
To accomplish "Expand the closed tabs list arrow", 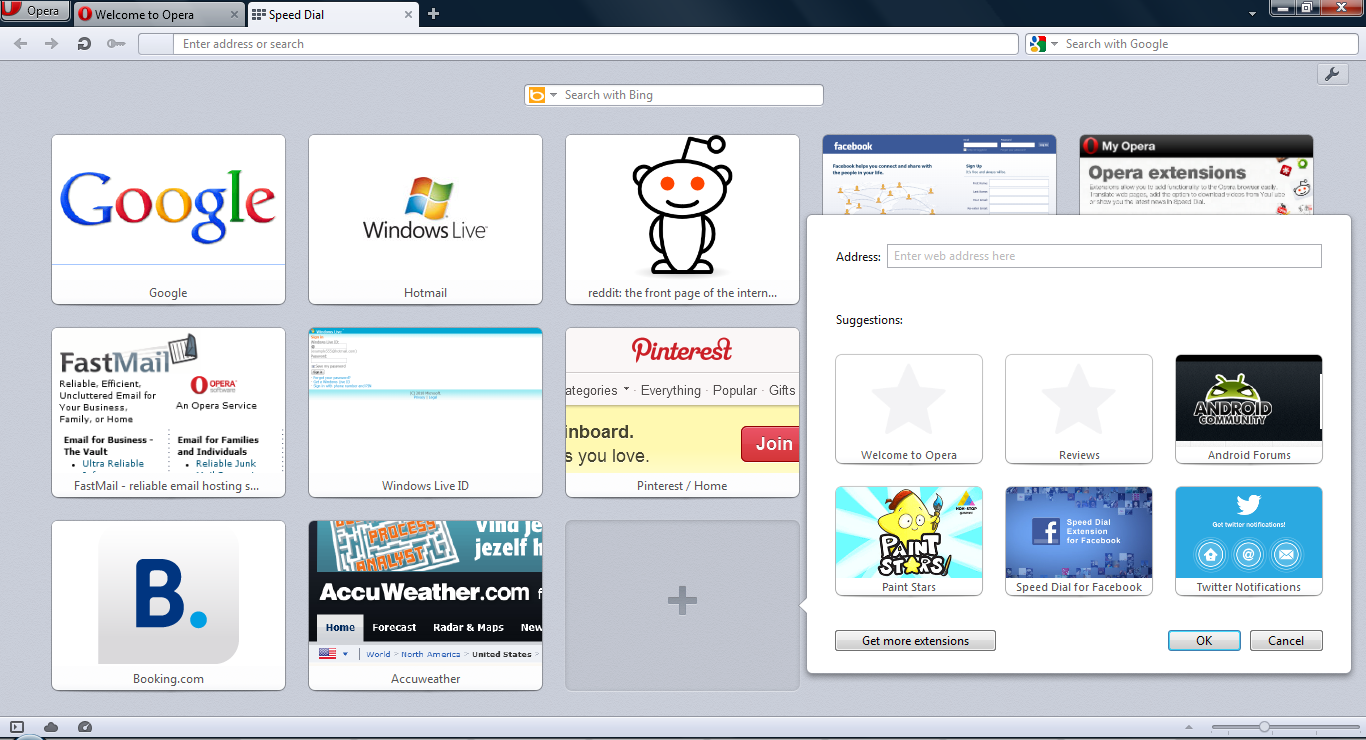I will (x=1252, y=14).
